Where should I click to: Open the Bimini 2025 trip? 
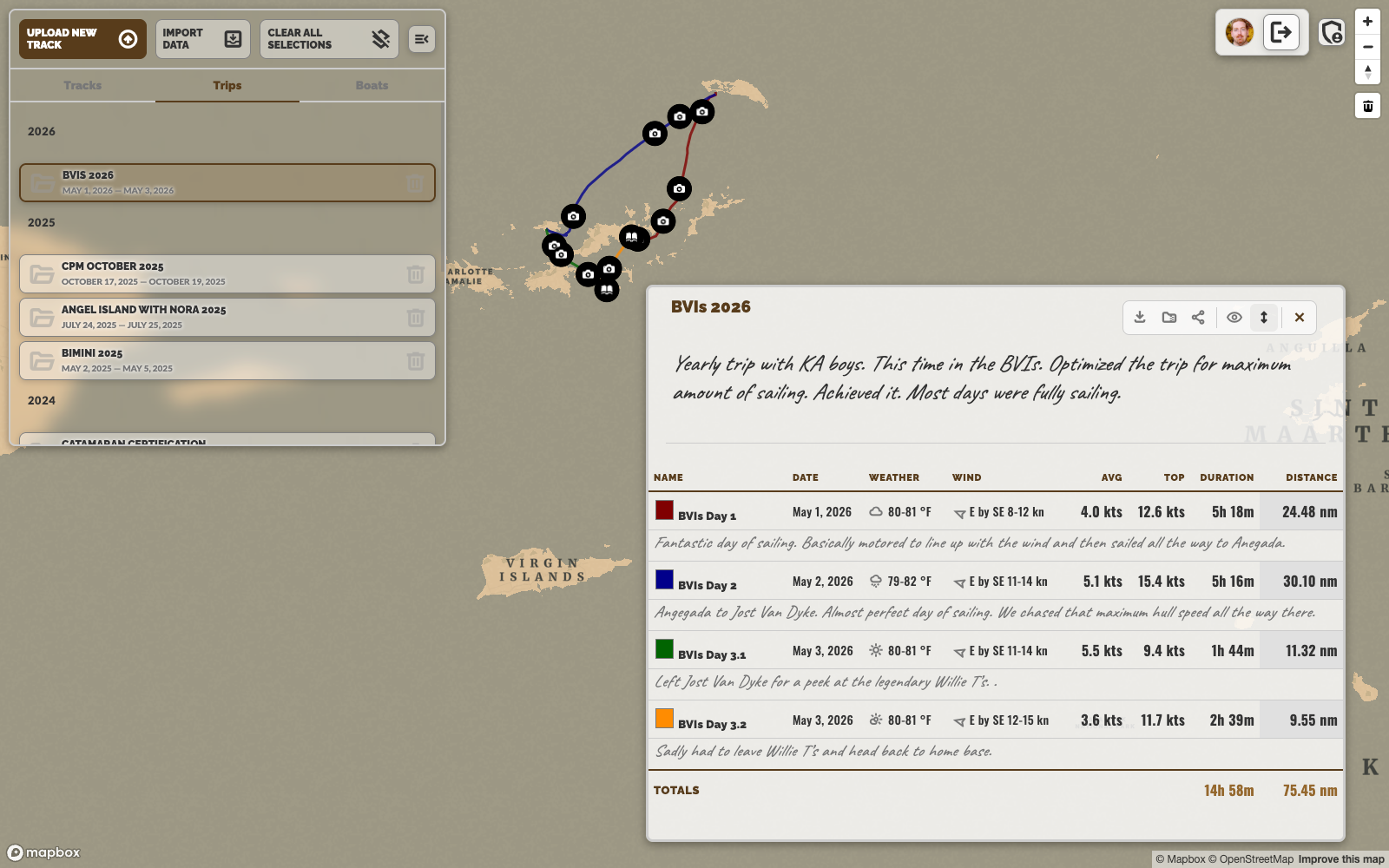click(x=227, y=360)
